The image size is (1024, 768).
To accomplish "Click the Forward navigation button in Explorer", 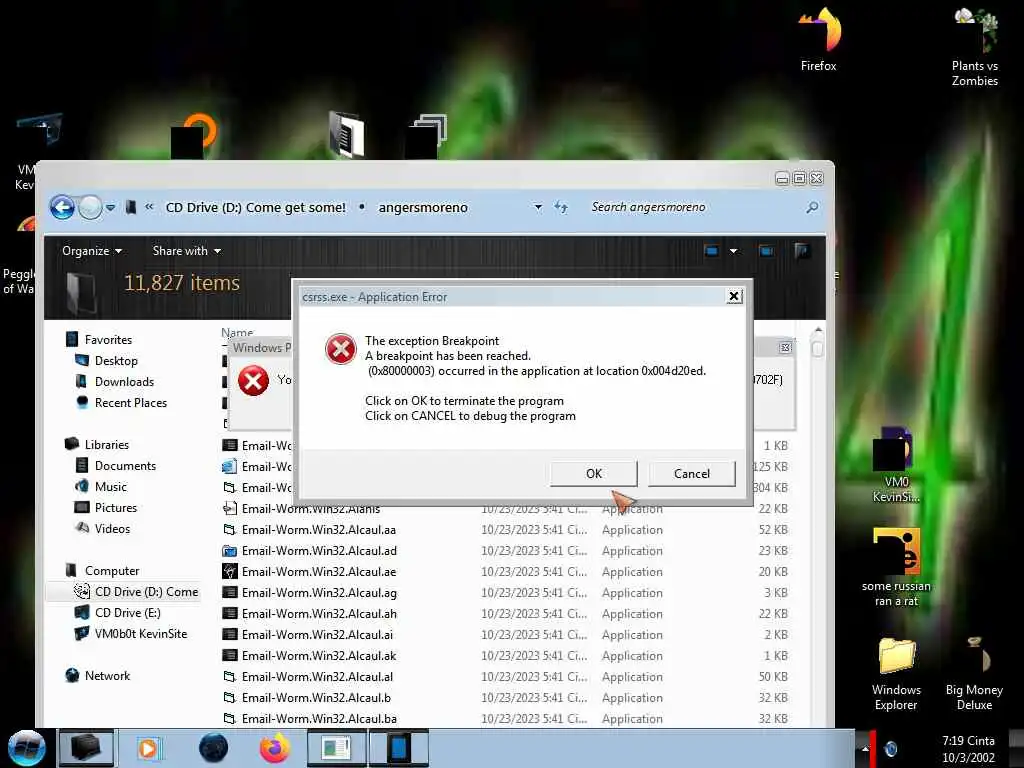I will pyautogui.click(x=90, y=208).
